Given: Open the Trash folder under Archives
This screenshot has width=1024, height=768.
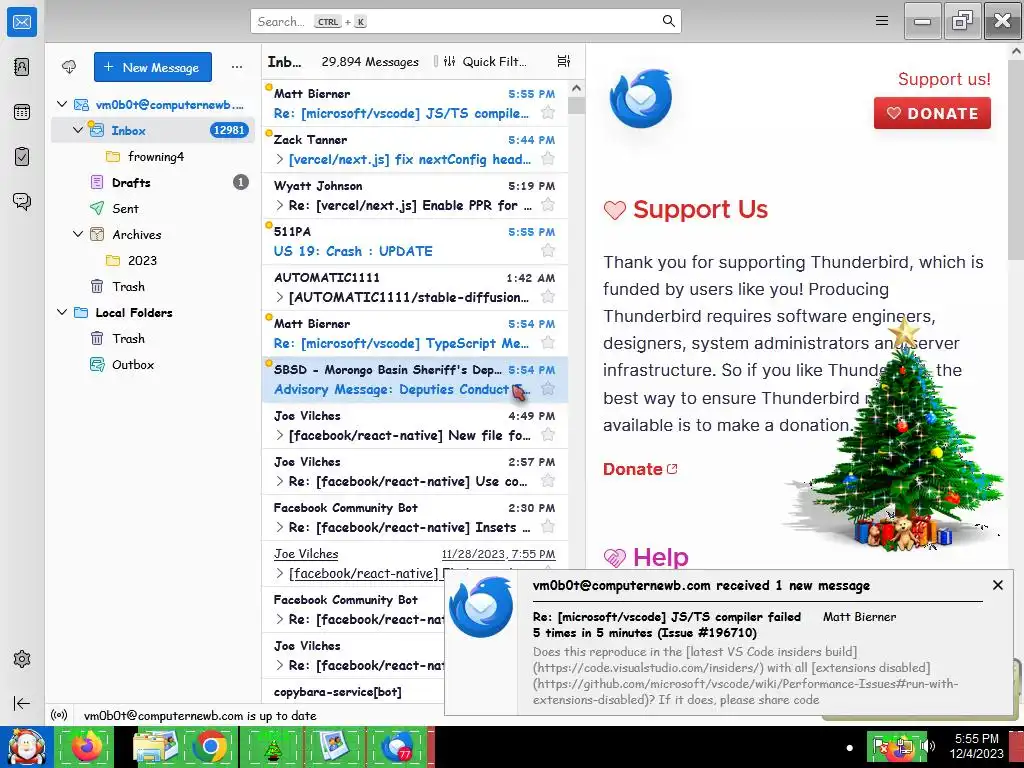Looking at the screenshot, I should pyautogui.click(x=153, y=286).
